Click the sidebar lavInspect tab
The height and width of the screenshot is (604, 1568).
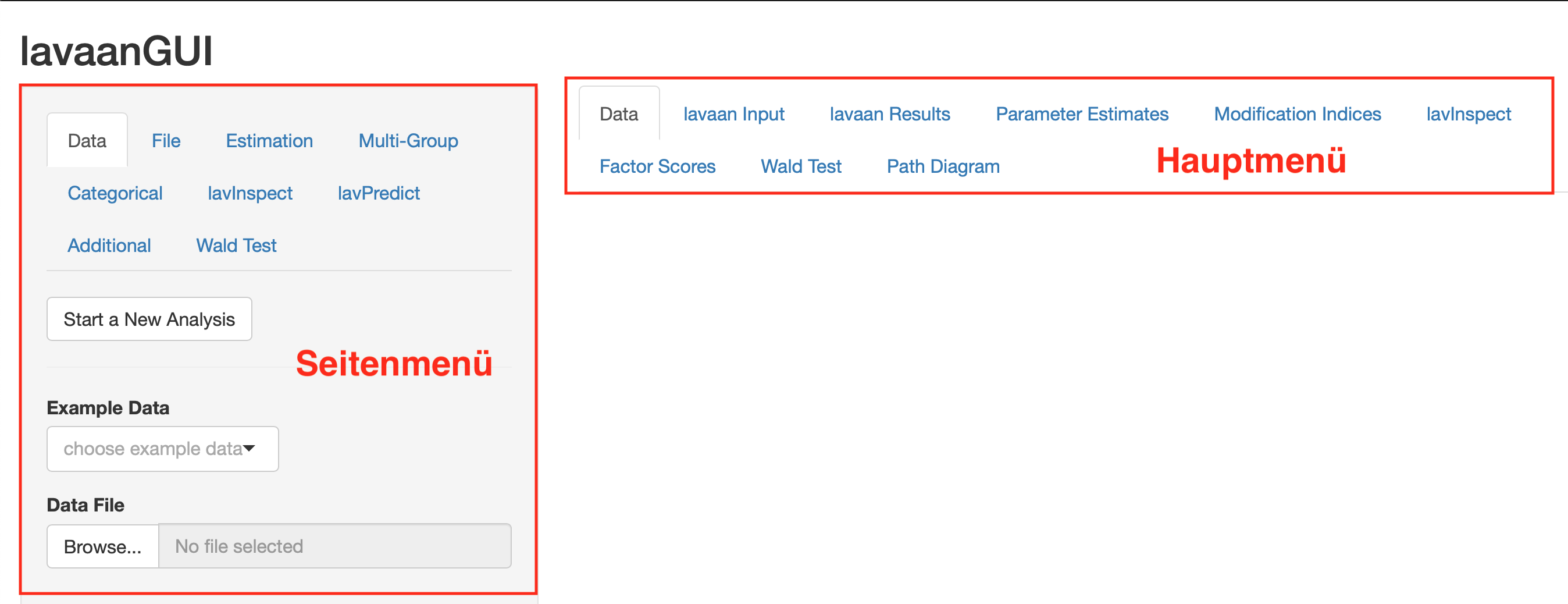[x=250, y=193]
